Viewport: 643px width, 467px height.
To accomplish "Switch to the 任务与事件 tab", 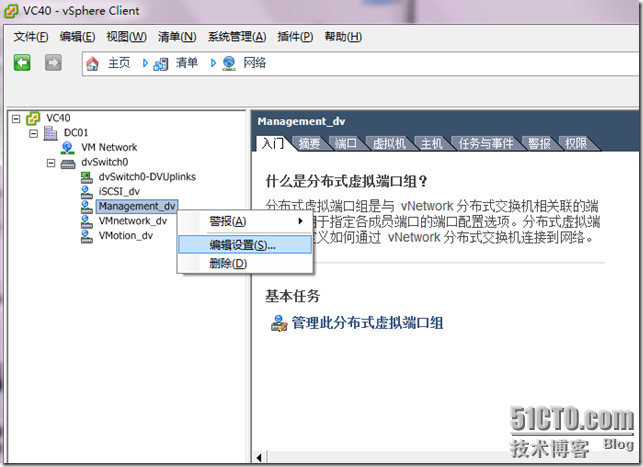I will coord(486,144).
